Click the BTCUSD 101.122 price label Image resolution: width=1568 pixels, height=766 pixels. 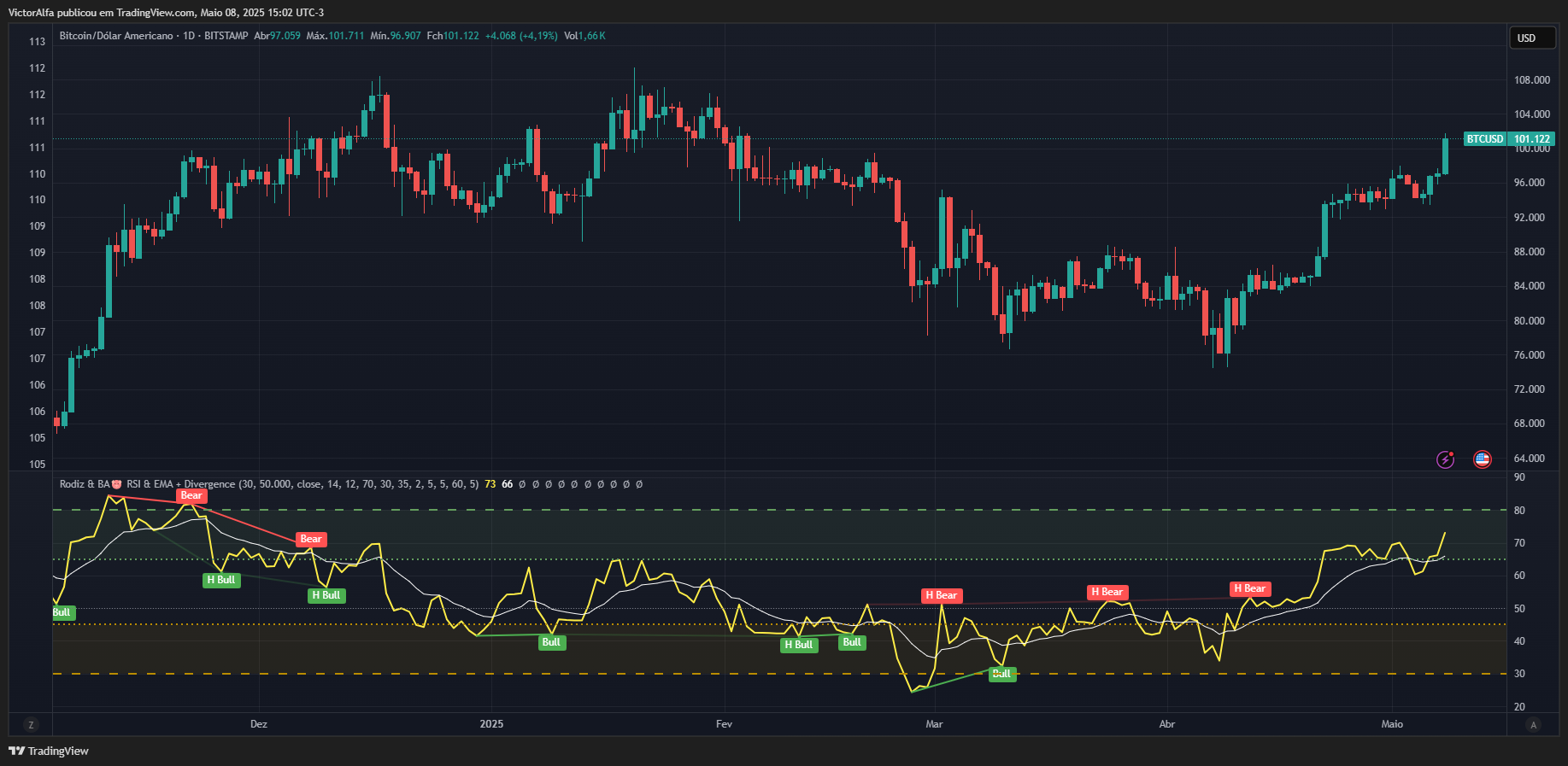(1508, 139)
